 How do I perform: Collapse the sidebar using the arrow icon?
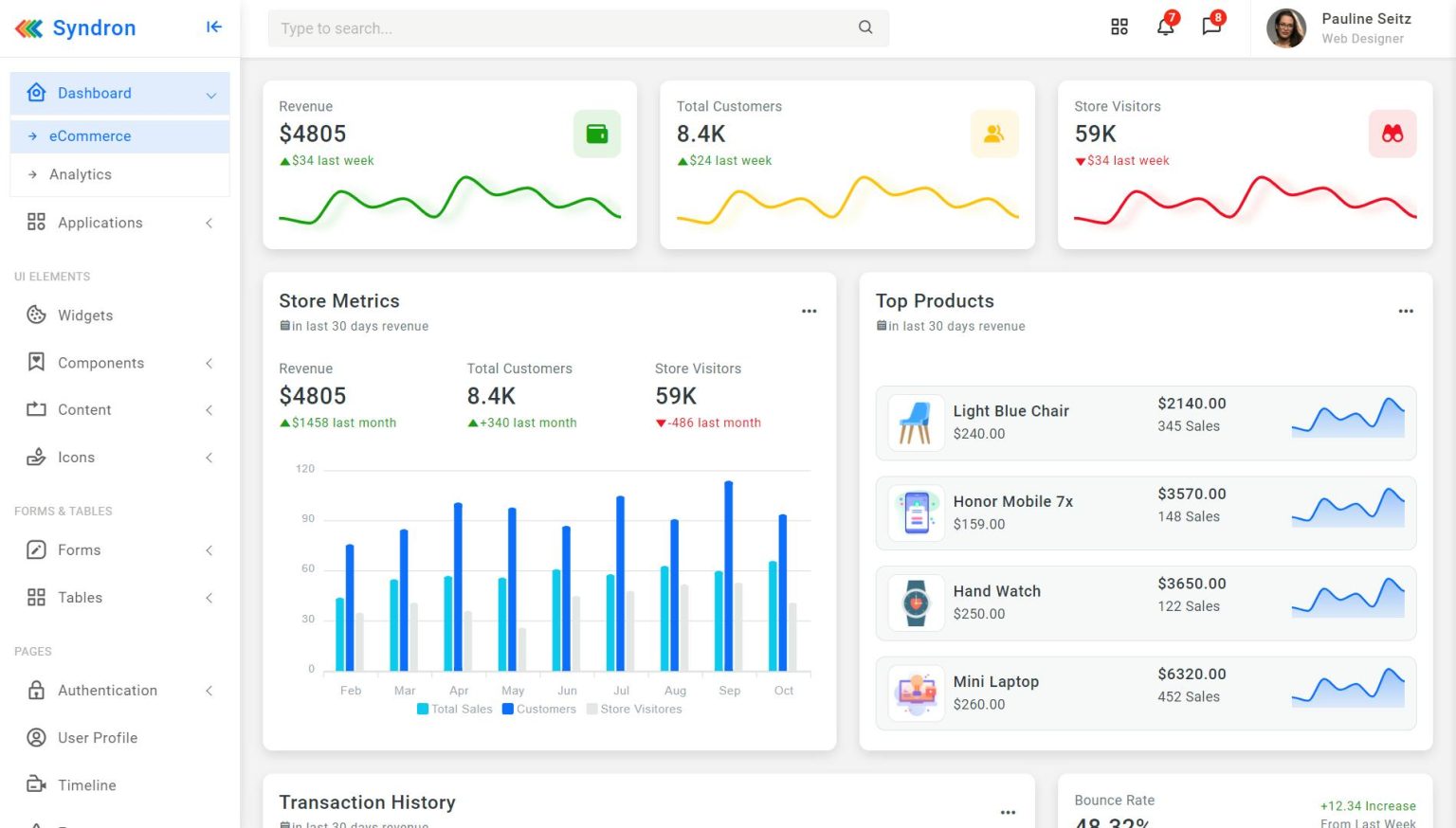click(214, 27)
